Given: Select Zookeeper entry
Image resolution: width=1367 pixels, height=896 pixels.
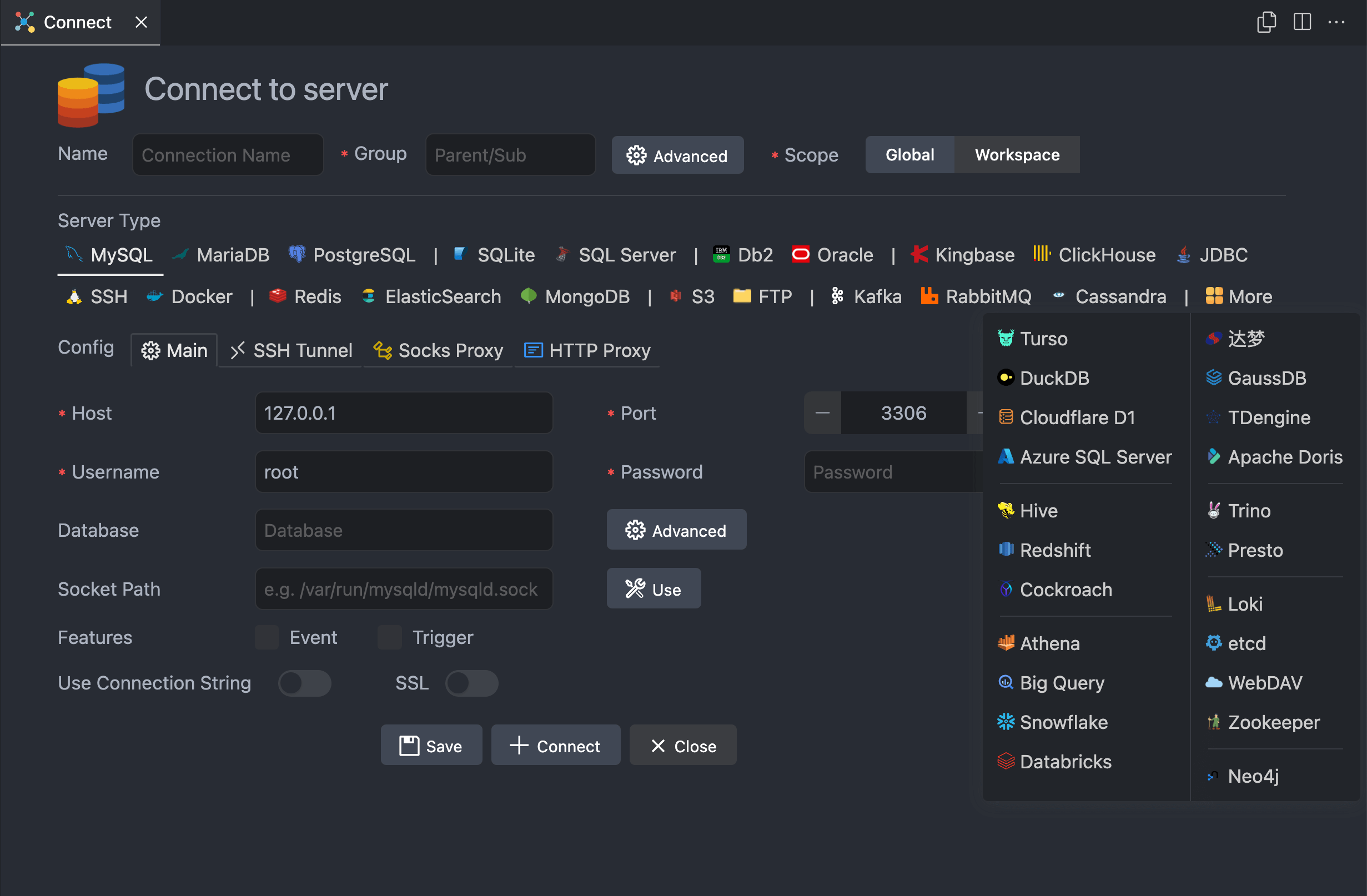Looking at the screenshot, I should (x=1263, y=723).
